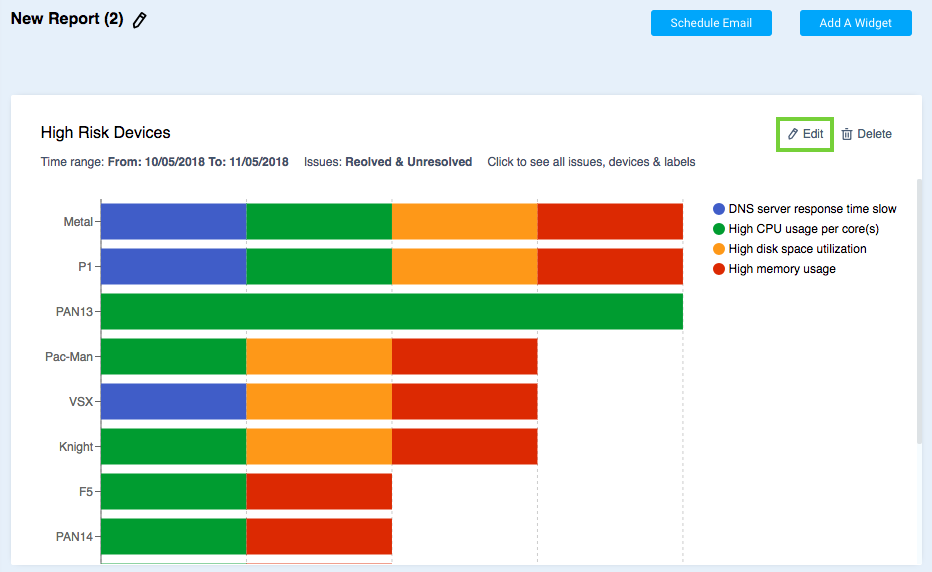Click the orange segment of Pac-Man bar
932x572 pixels.
point(319,356)
